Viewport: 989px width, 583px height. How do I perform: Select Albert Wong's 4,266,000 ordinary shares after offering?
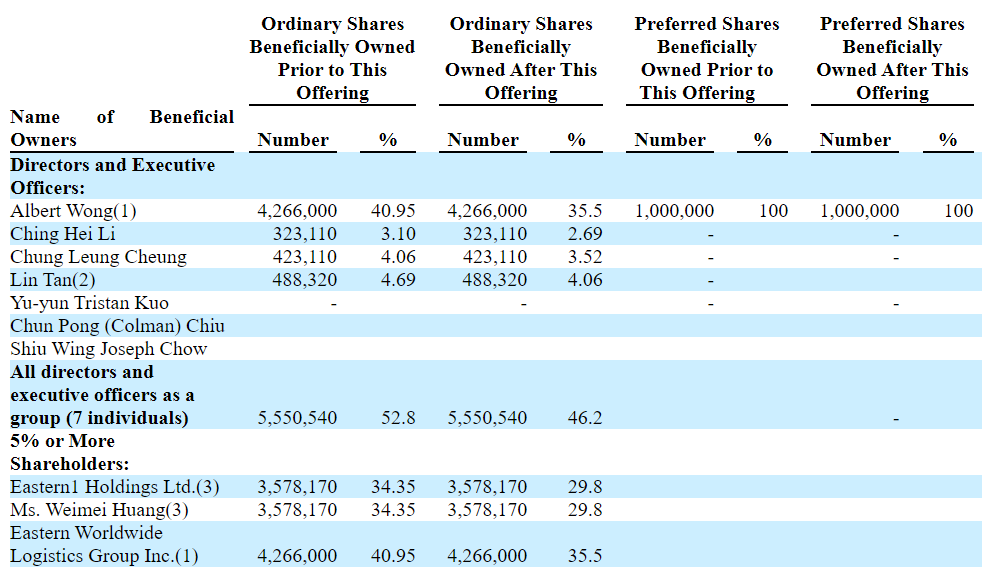pyautogui.click(x=487, y=211)
